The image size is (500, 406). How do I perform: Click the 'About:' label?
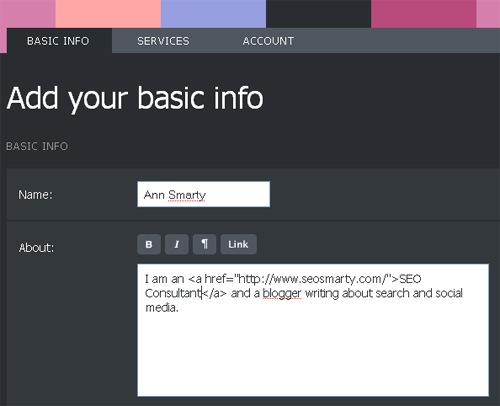(36, 248)
